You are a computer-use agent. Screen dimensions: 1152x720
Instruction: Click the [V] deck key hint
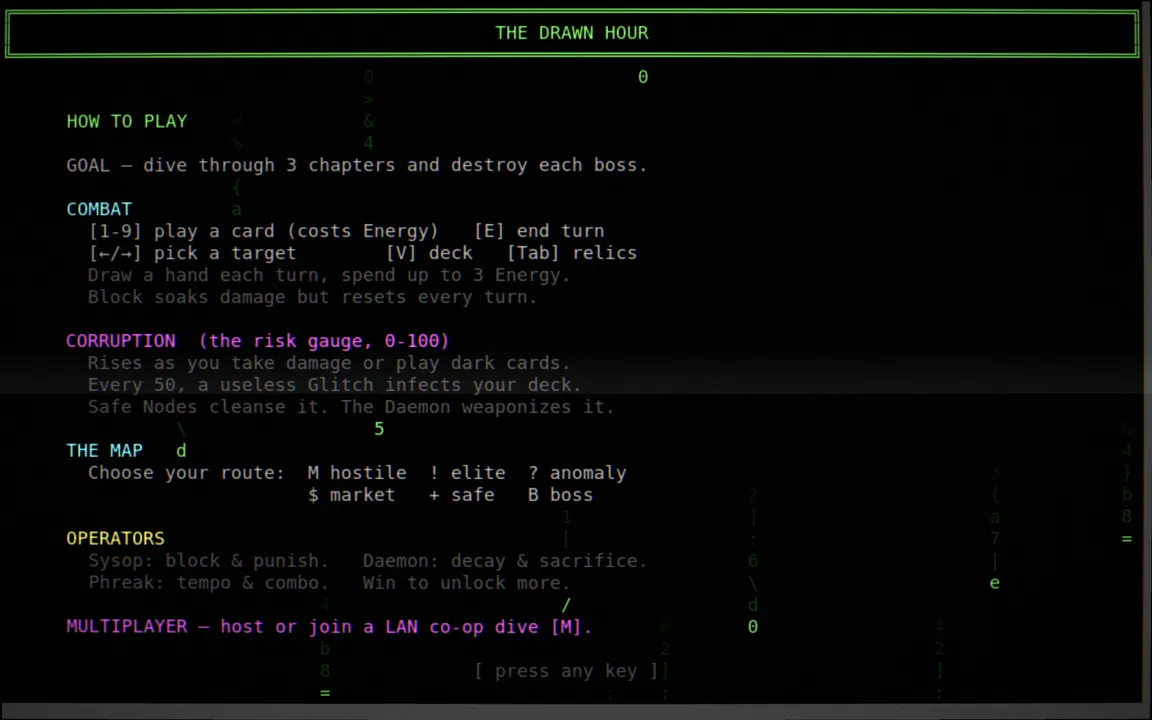click(x=429, y=253)
